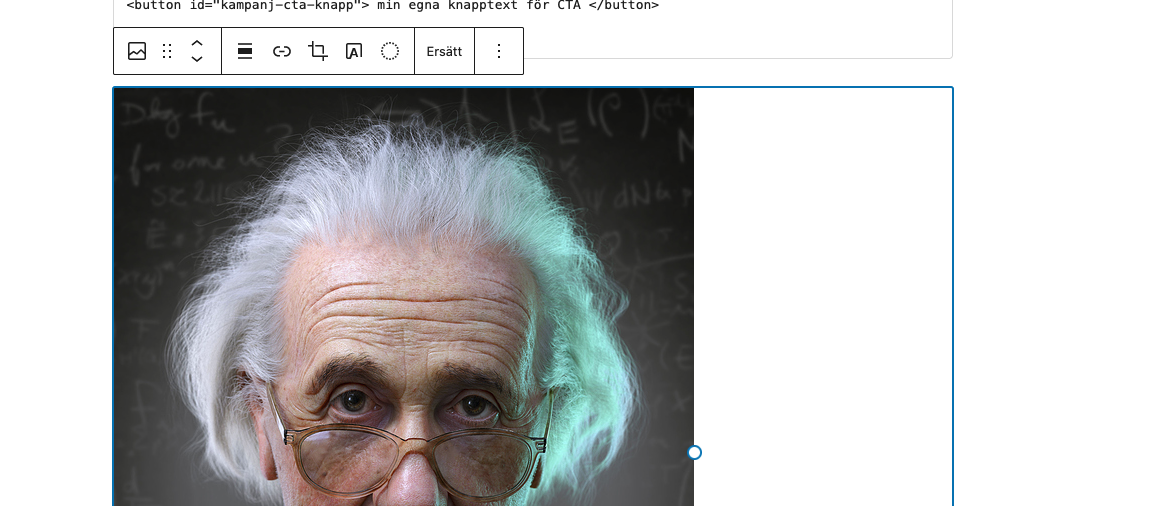Image resolution: width=1171 pixels, height=506 pixels.
Task: Open the block options three-dot menu
Action: click(499, 51)
